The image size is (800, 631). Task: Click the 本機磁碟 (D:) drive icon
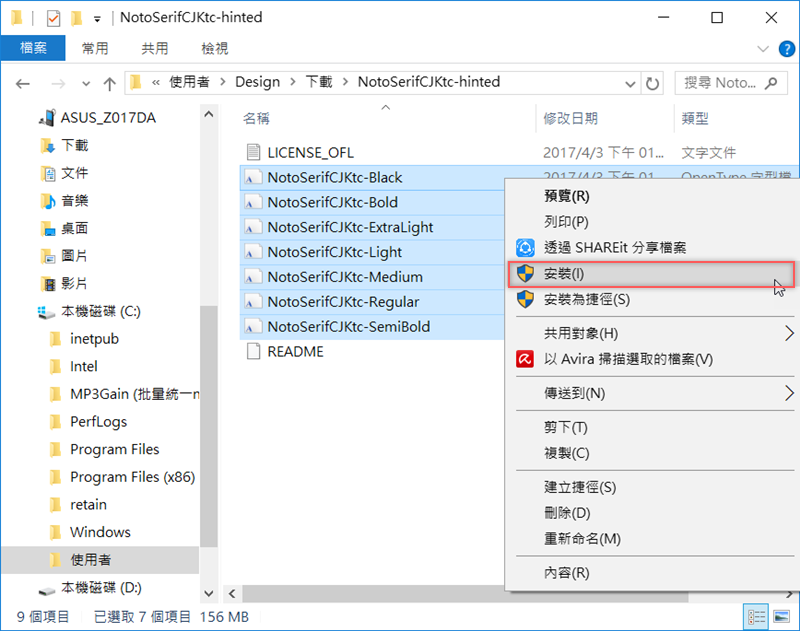click(x=47, y=590)
